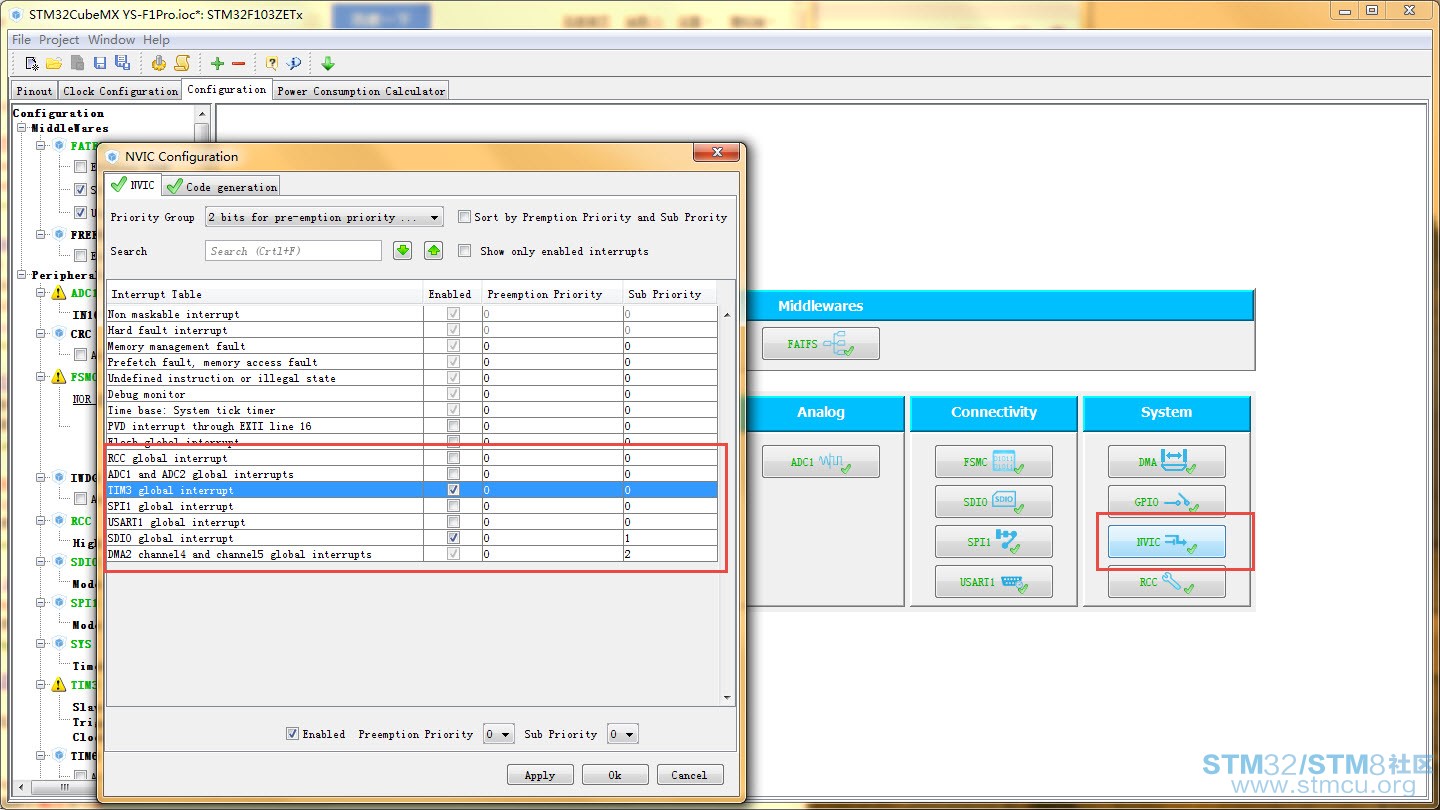1440x810 pixels.
Task: Open the Help menu
Action: click(x=156, y=40)
